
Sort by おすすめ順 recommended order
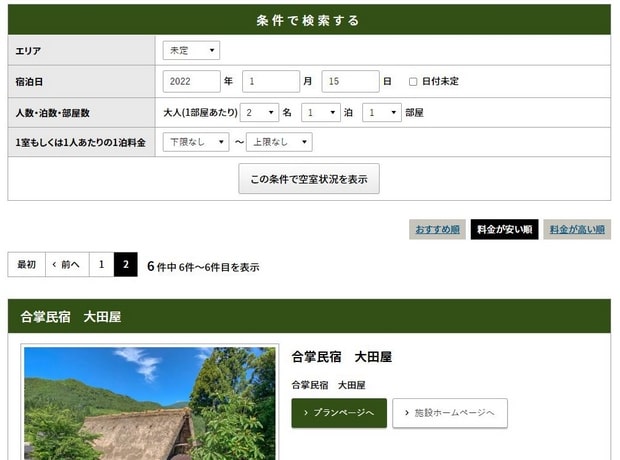[437, 229]
